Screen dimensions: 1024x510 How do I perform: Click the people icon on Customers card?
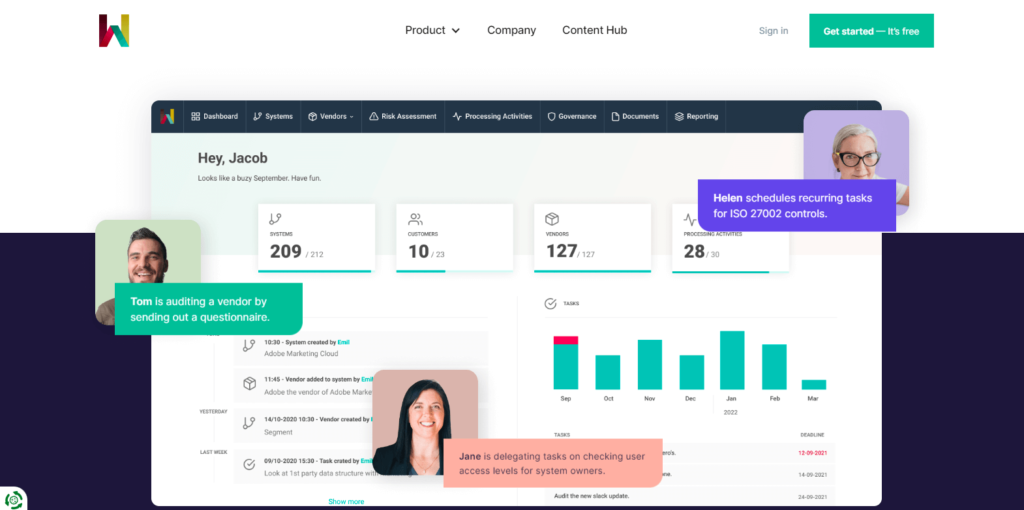pos(415,219)
